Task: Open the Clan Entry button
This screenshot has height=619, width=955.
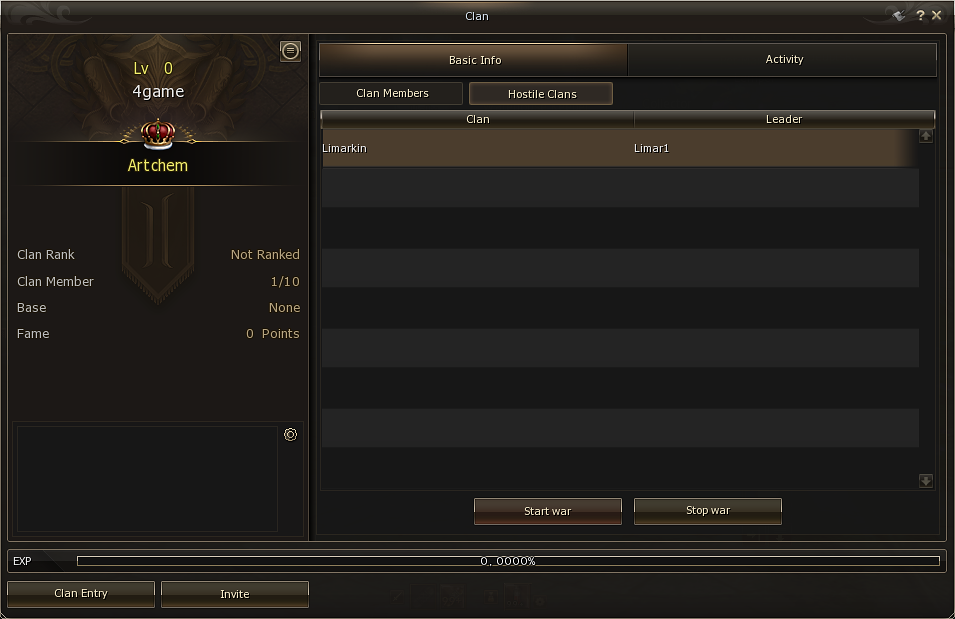Action: coord(81,594)
